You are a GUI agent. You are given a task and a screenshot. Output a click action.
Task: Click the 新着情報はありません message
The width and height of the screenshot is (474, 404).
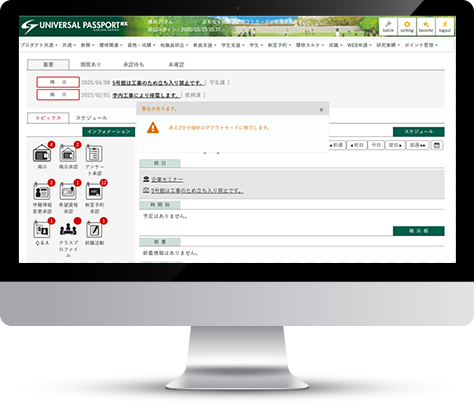(x=171, y=253)
